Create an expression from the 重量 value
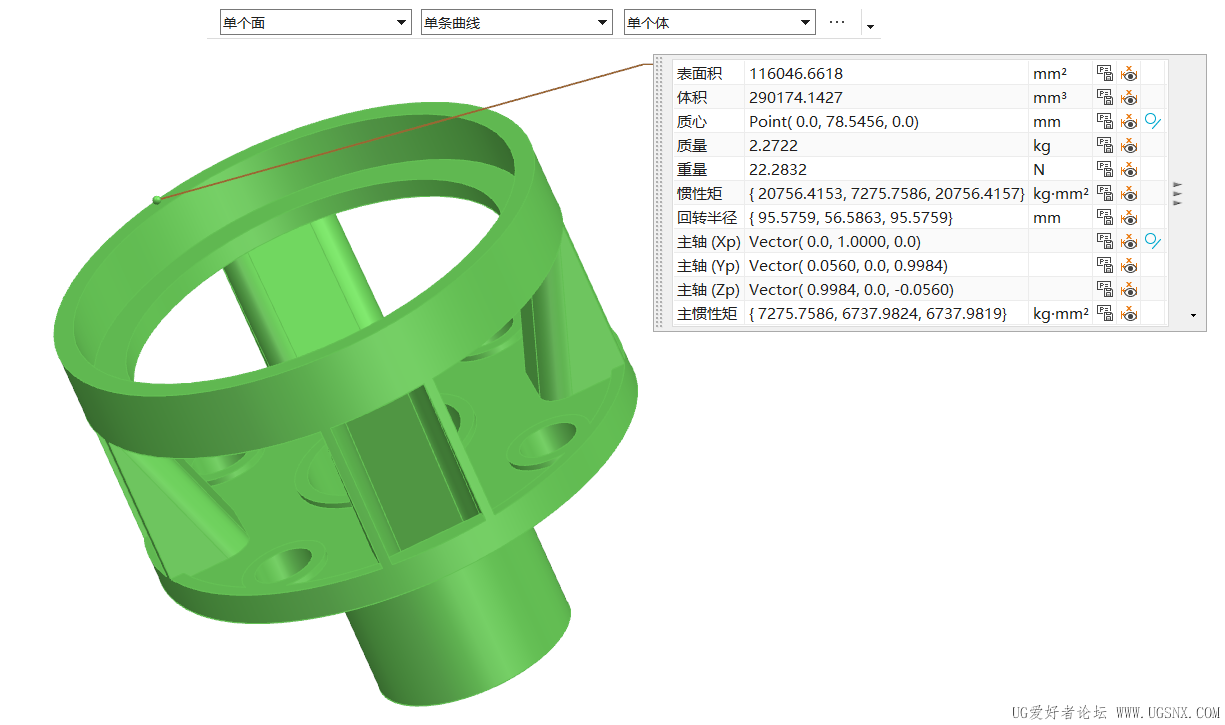This screenshot has width=1225, height=725. pyautogui.click(x=1105, y=169)
